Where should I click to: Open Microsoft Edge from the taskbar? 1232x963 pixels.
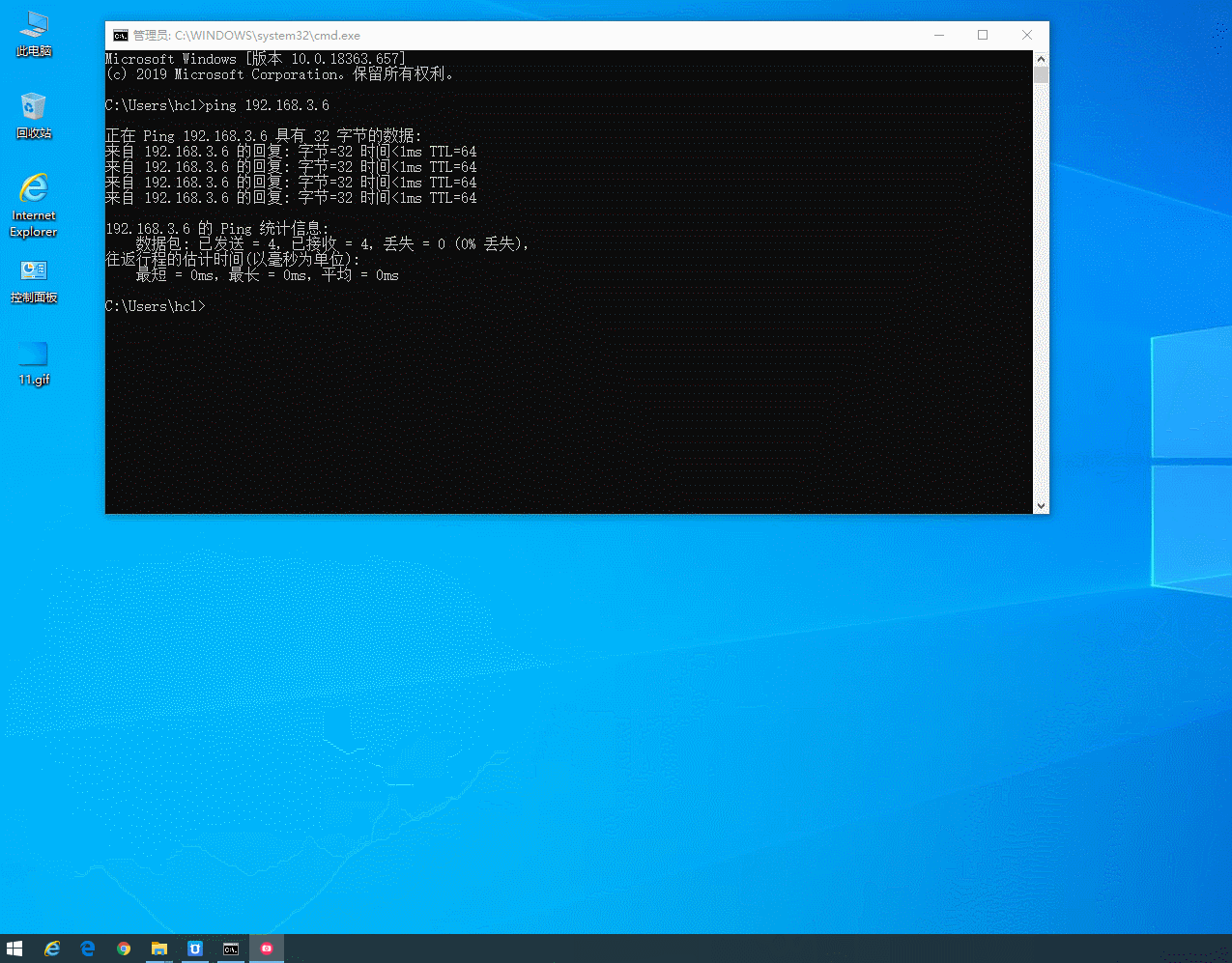click(x=88, y=949)
